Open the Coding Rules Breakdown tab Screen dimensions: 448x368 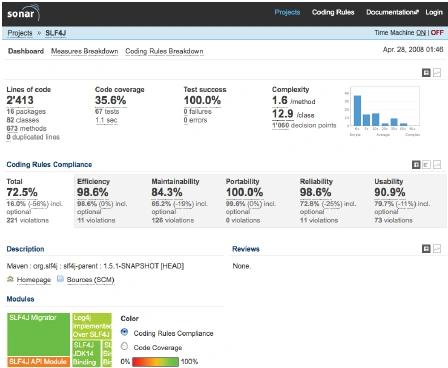[x=164, y=51]
